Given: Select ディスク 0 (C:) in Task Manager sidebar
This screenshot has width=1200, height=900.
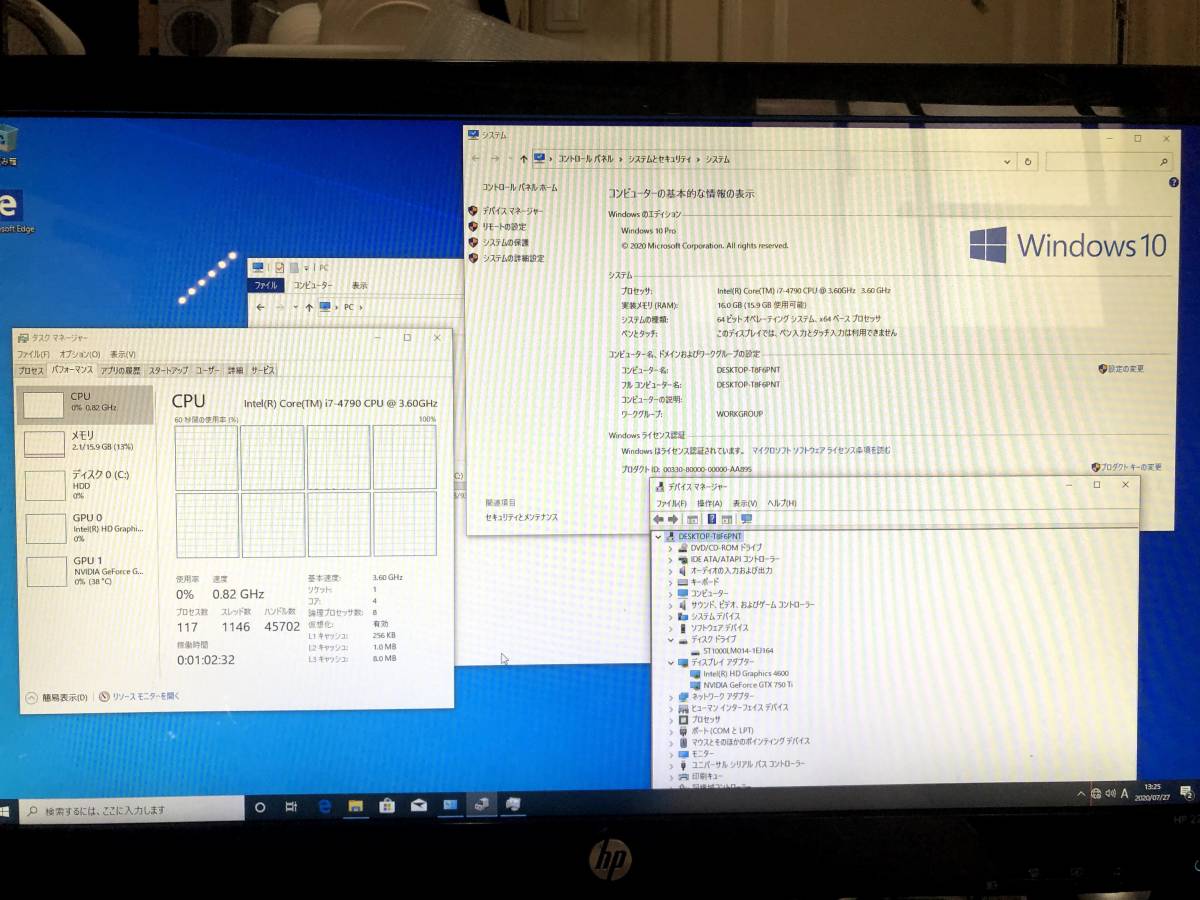Looking at the screenshot, I should coord(86,485).
